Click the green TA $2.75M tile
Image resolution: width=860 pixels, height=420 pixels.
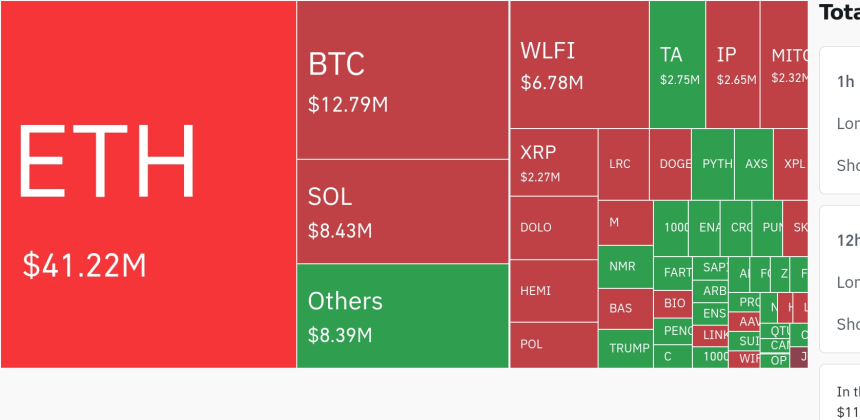pyautogui.click(x=677, y=65)
